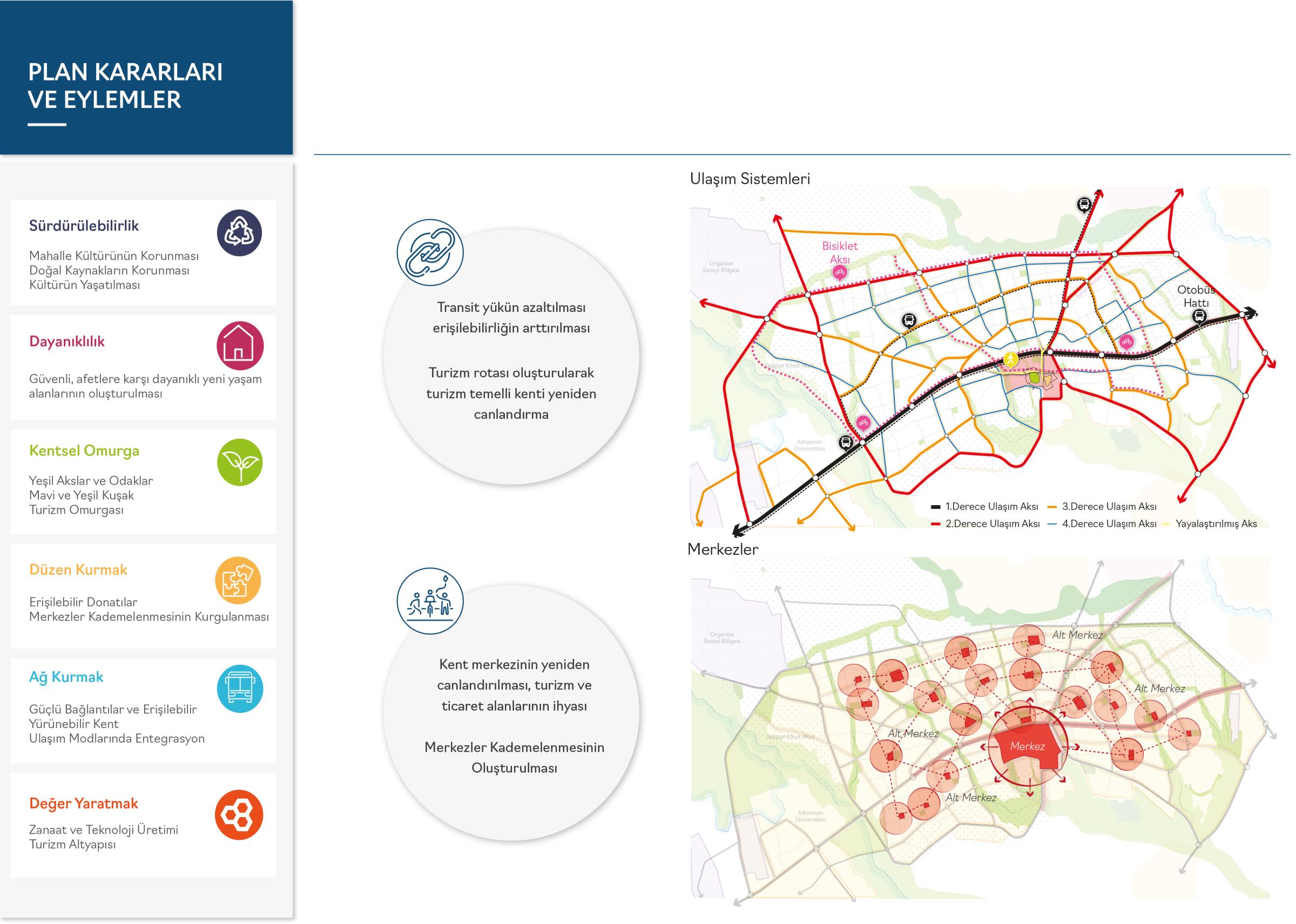Click the Ulaşım Sistemleri map title
1296x924 pixels.
(750, 179)
